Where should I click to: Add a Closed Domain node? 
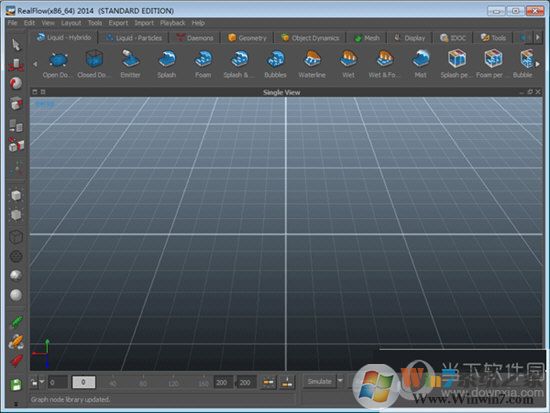(94, 65)
